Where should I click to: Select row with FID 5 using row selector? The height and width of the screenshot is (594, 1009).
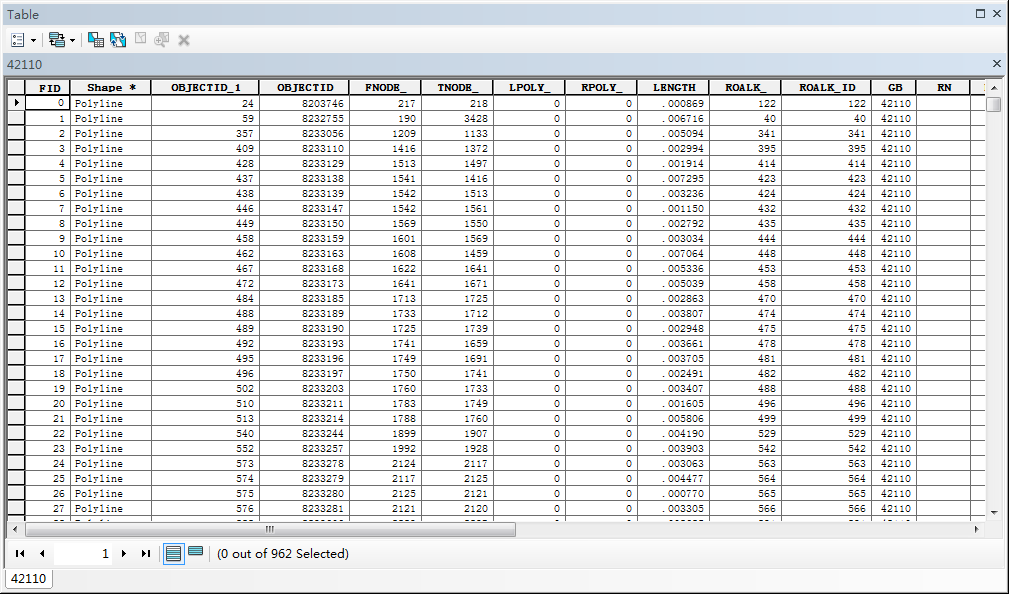16,178
